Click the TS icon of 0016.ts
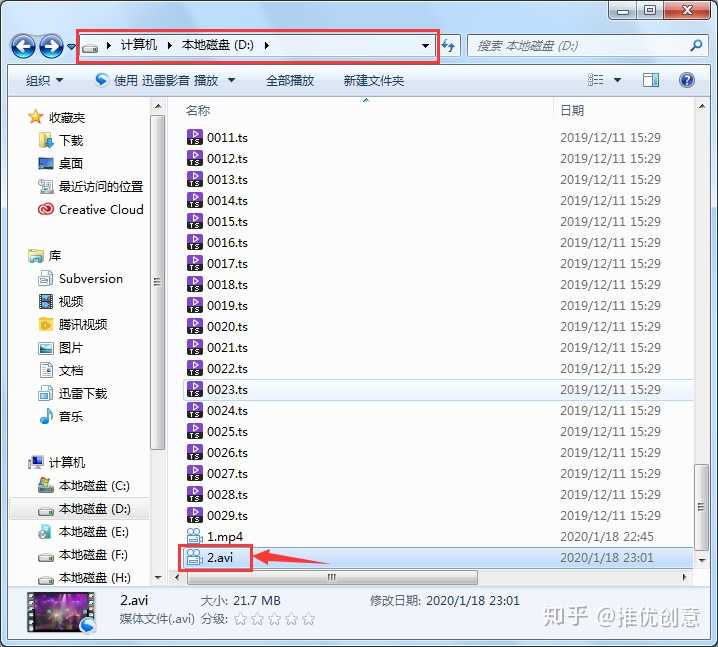This screenshot has width=718, height=647. pos(195,242)
